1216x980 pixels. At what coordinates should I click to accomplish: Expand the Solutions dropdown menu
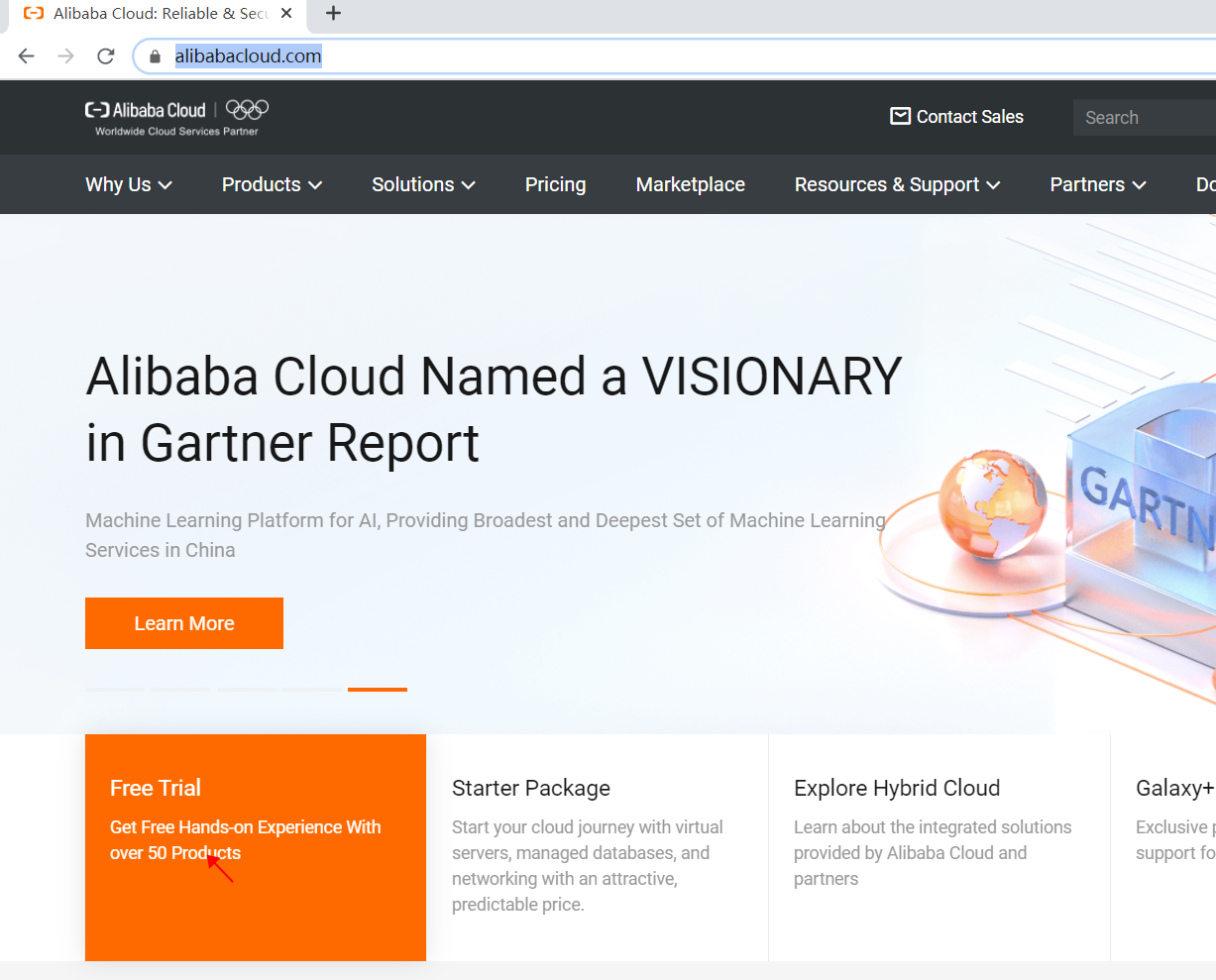(423, 184)
